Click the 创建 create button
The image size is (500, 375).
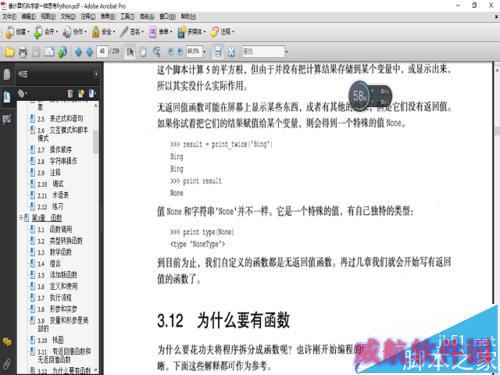pyautogui.click(x=17, y=32)
